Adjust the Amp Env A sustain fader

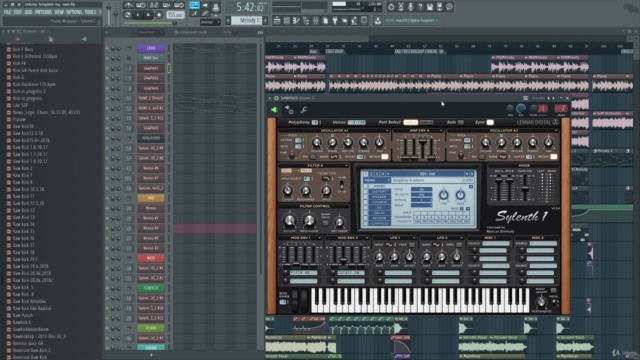(x=422, y=141)
